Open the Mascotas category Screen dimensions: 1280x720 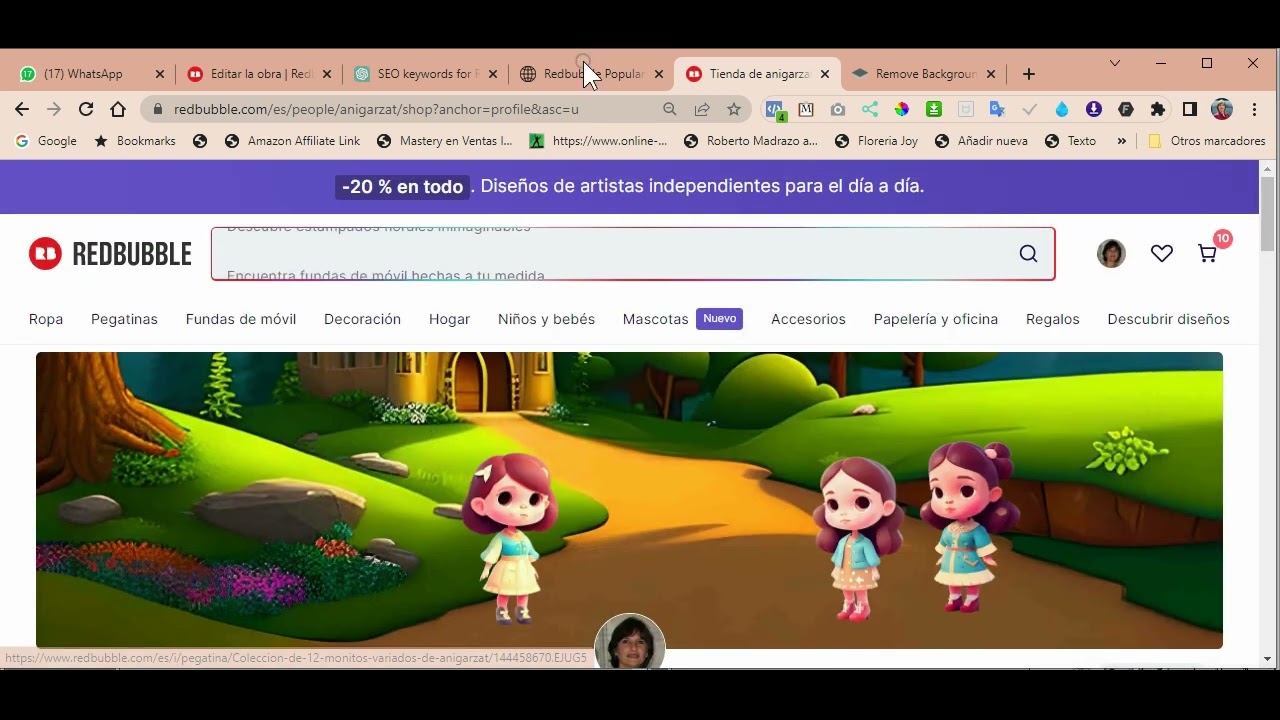655,319
